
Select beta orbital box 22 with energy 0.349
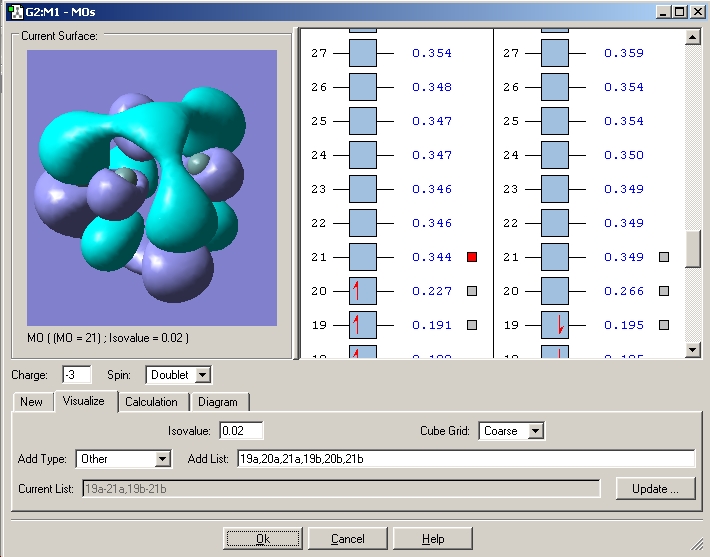tap(555, 223)
